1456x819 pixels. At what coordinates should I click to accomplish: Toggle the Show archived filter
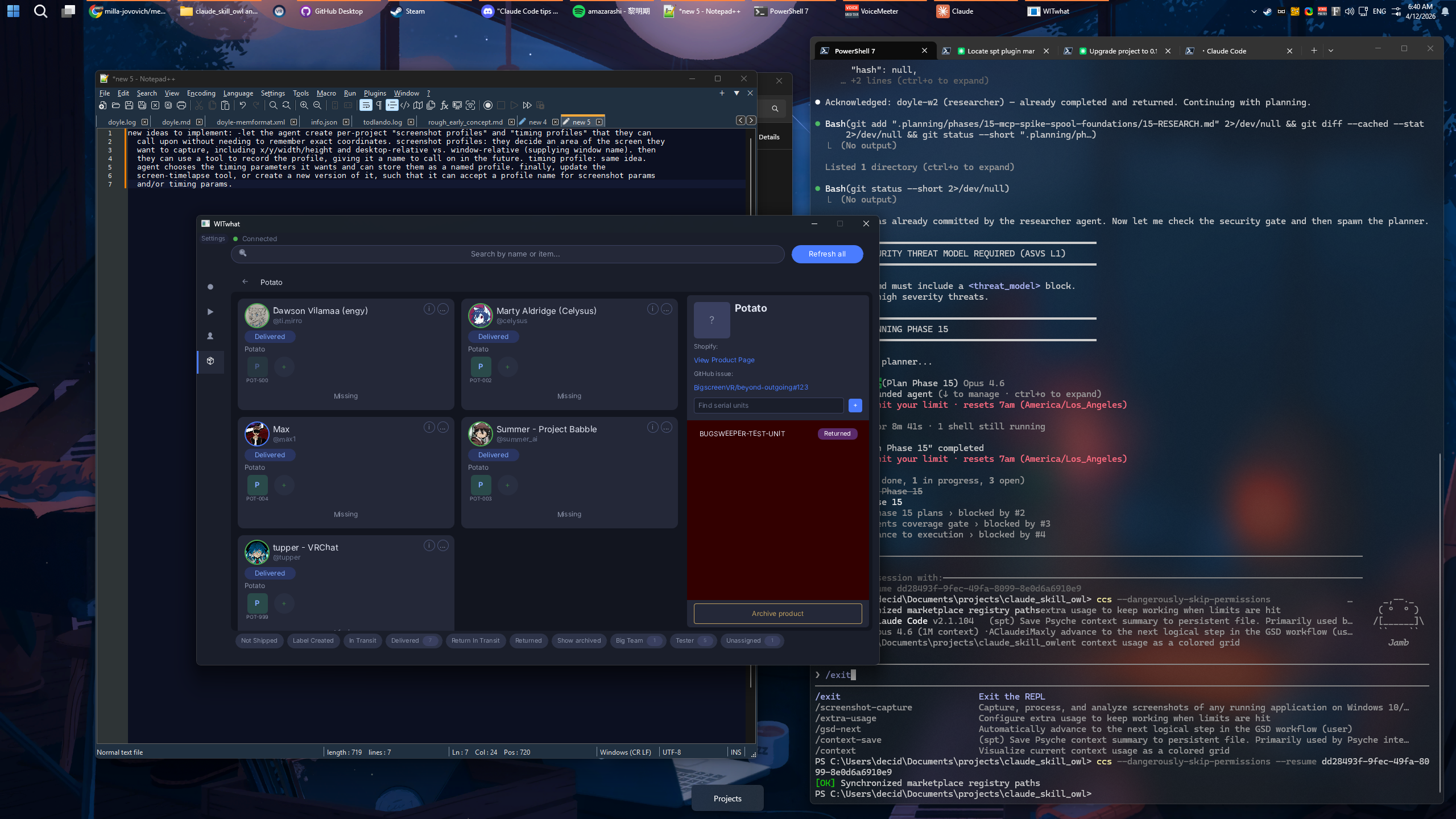579,640
